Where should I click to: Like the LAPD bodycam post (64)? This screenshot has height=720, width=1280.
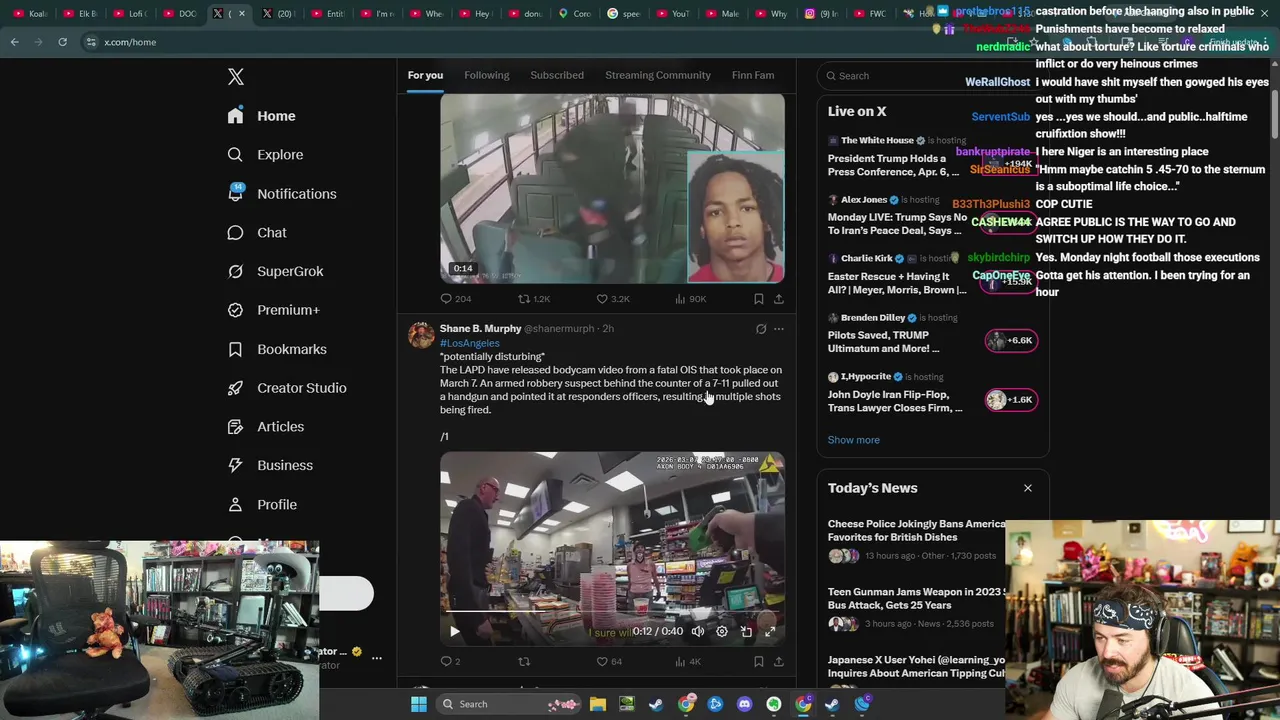pyautogui.click(x=608, y=661)
